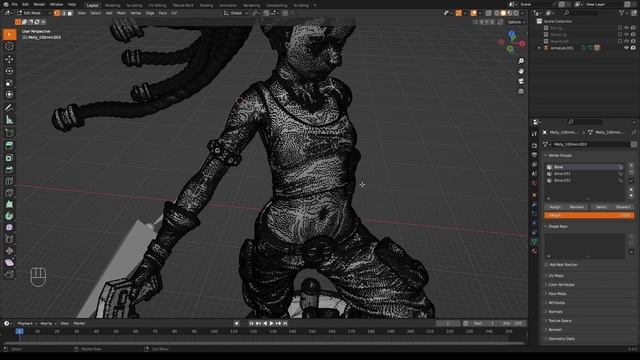The image size is (640, 360).
Task: Open the Modifiers wrench properties tab
Action: [534, 204]
